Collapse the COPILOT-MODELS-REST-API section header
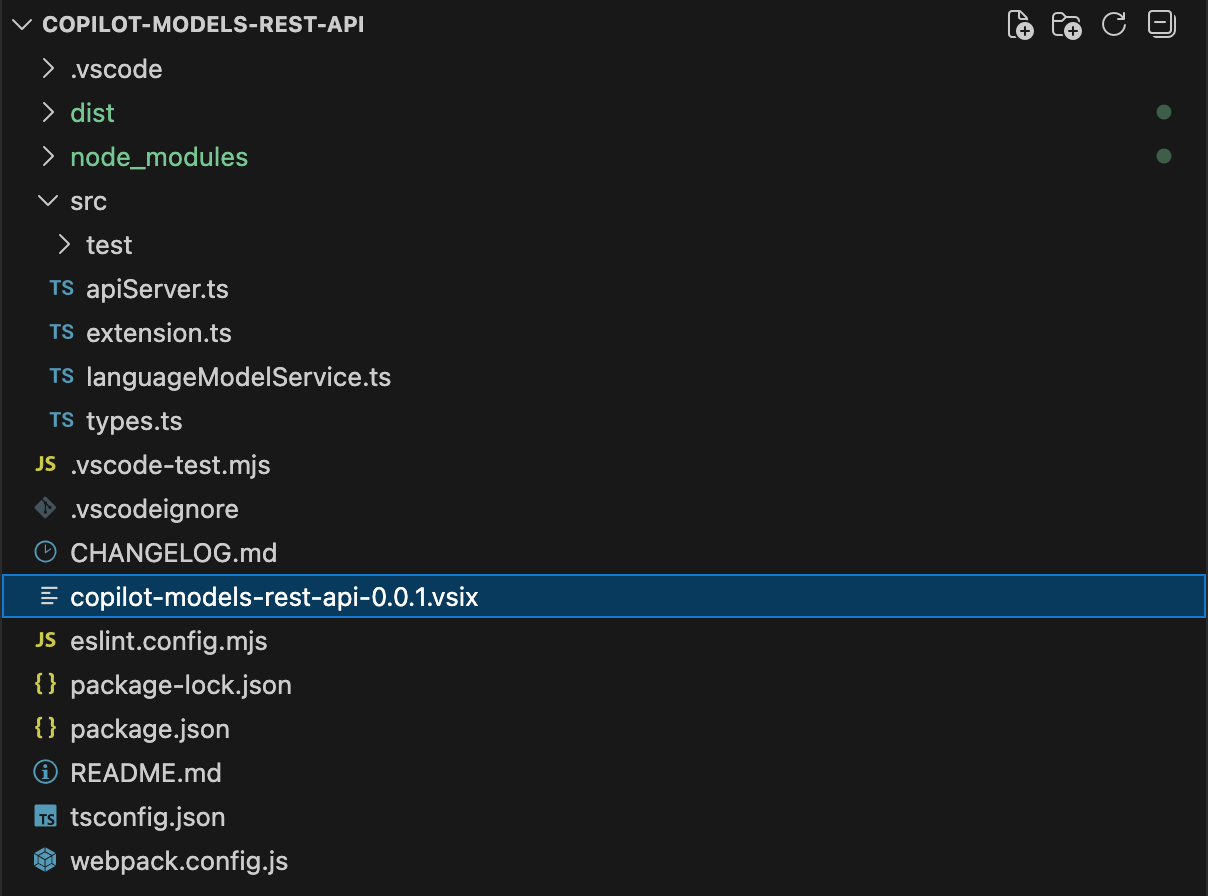 [22, 25]
